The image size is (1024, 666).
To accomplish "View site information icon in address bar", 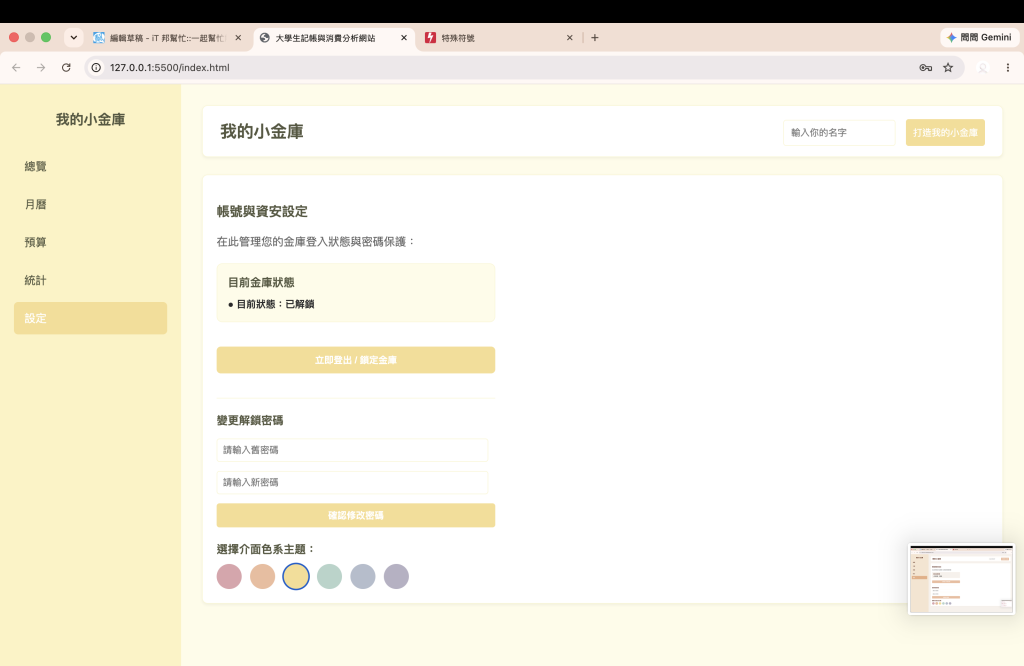I will [96, 67].
